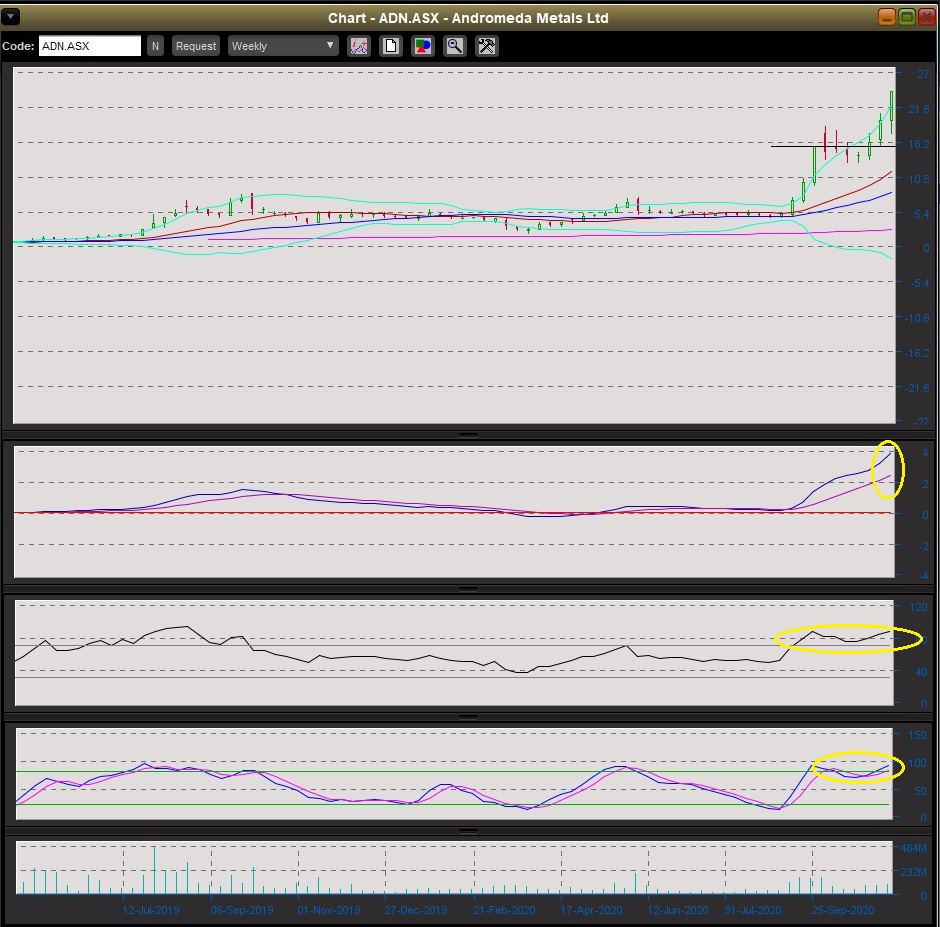Click the blank page template icon
Screen dimensions: 940x927
(x=391, y=46)
